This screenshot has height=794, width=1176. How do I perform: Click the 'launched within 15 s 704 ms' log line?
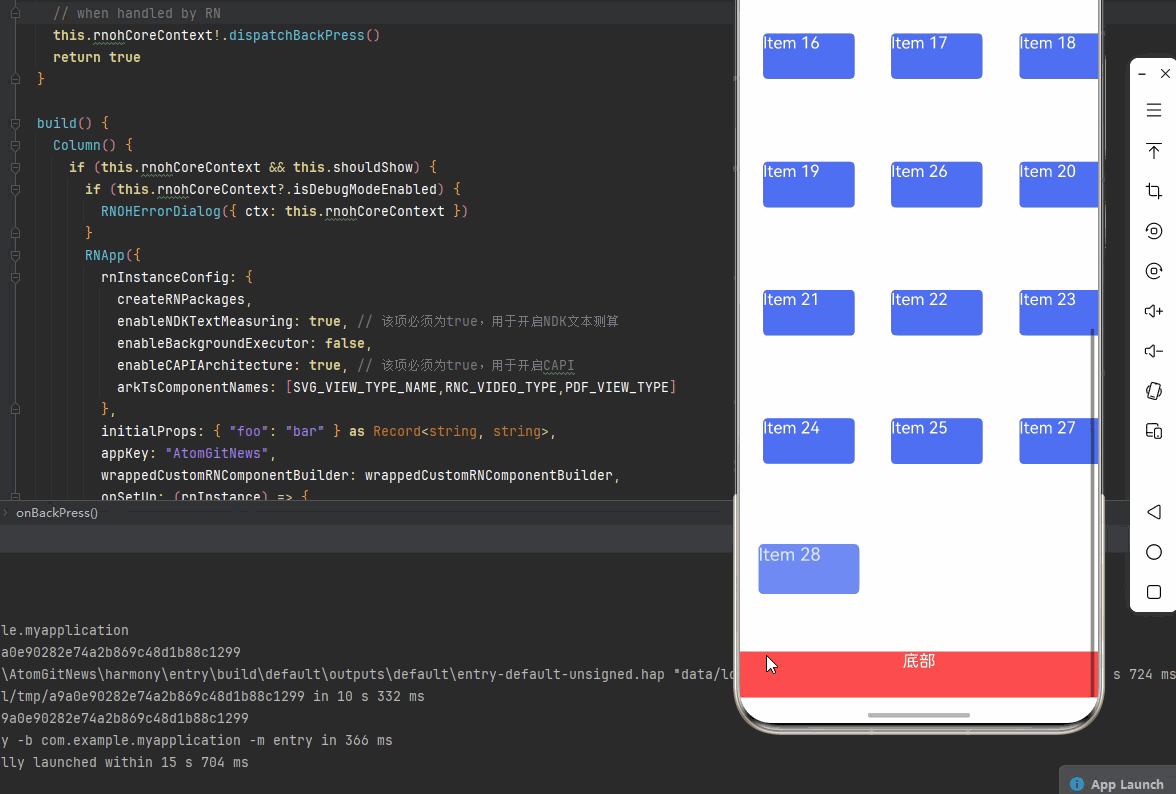(124, 763)
